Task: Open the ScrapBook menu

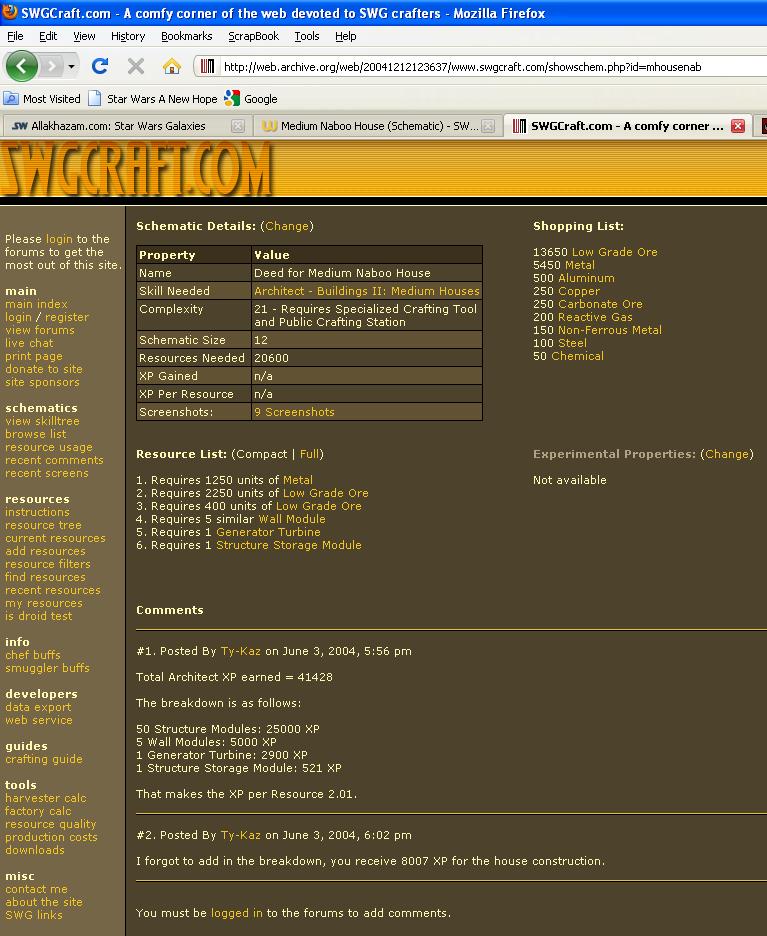Action: pyautogui.click(x=253, y=36)
